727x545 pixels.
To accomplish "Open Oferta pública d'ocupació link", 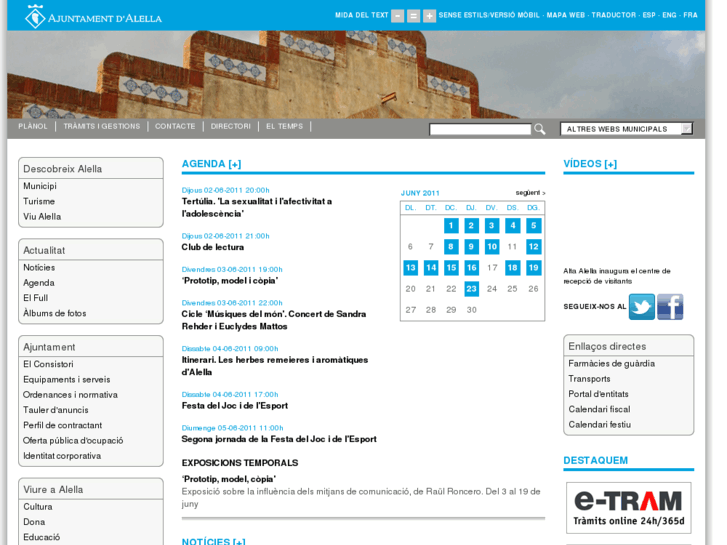I will tap(73, 441).
